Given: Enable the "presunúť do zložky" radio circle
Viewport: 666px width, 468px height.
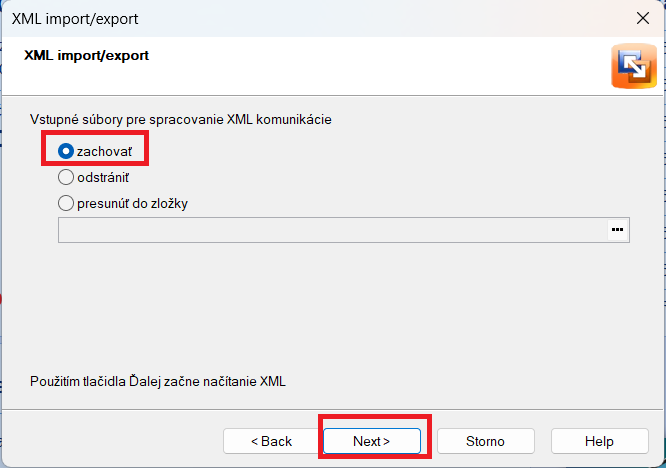Looking at the screenshot, I should (66, 203).
